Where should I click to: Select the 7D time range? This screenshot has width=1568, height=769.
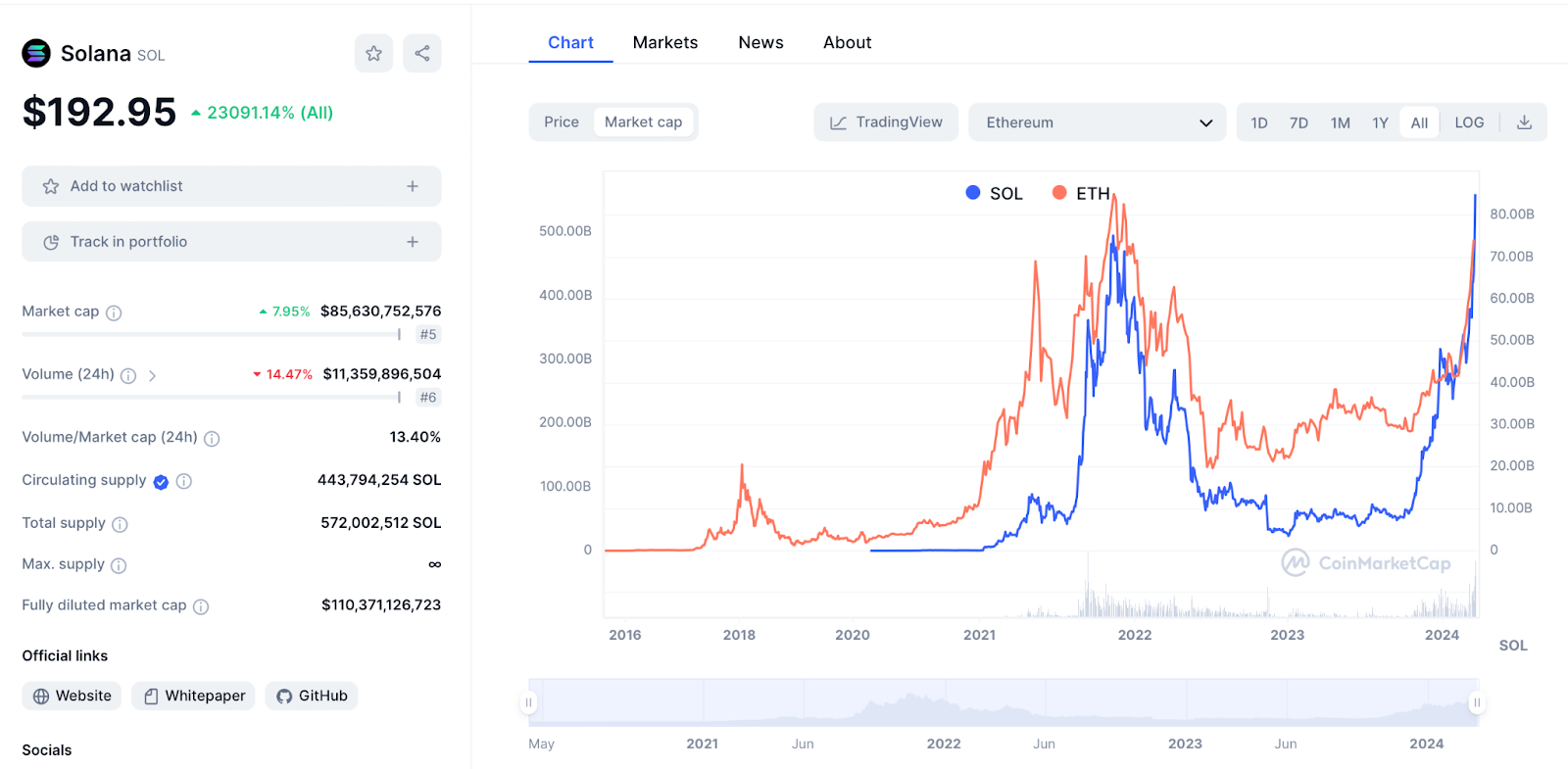pos(1298,122)
